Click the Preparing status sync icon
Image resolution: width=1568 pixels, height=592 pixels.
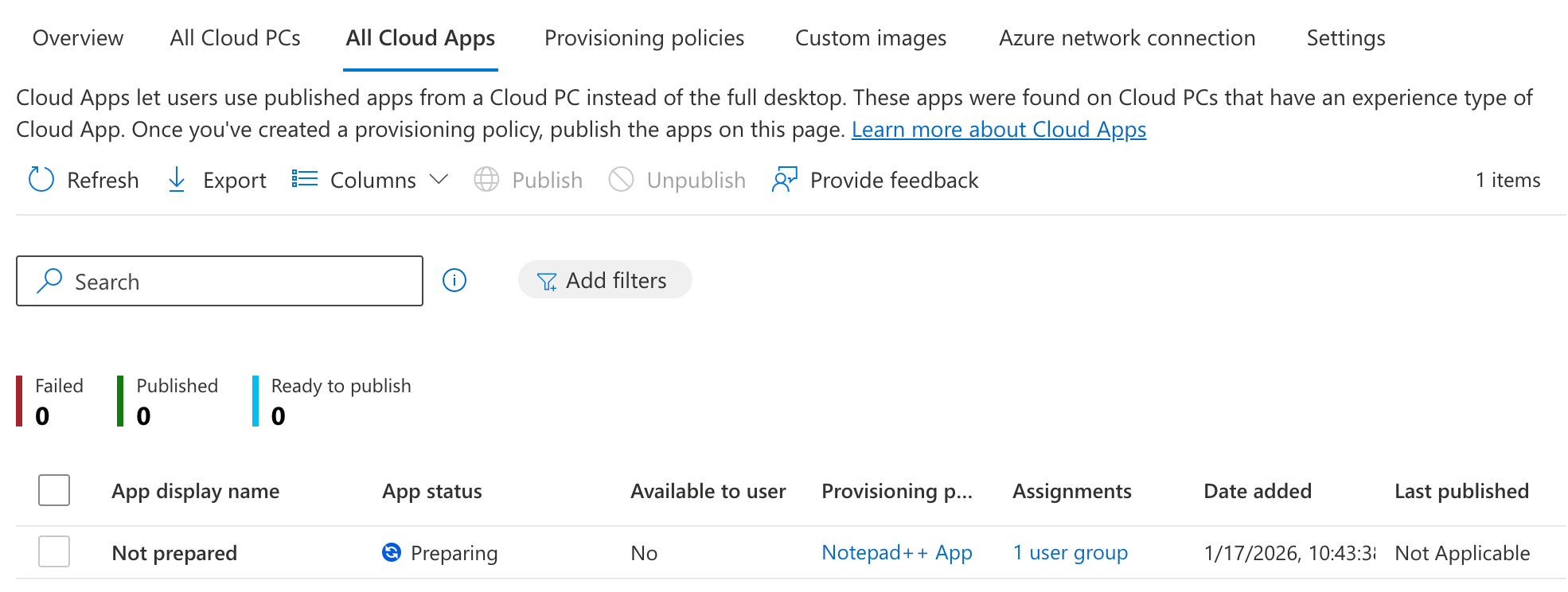[392, 552]
